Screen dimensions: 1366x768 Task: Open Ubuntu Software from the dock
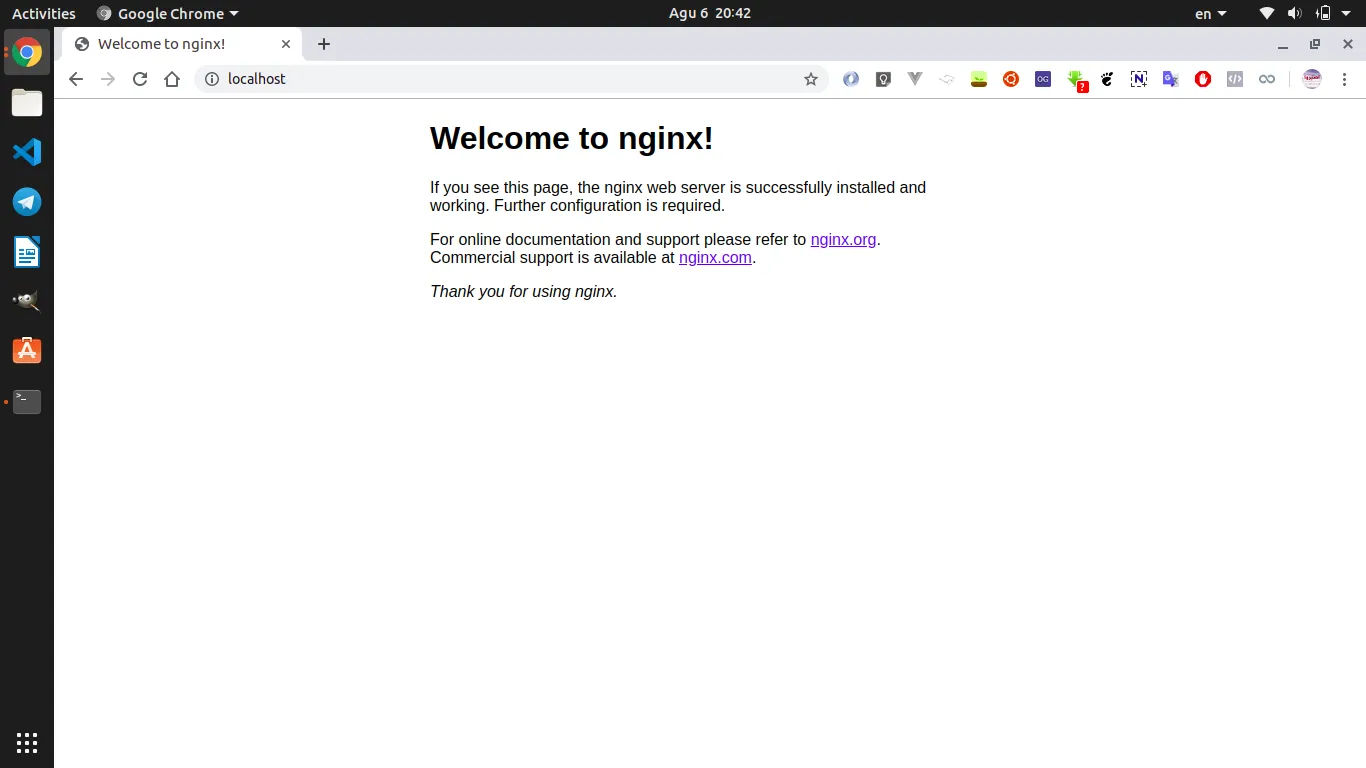click(27, 351)
